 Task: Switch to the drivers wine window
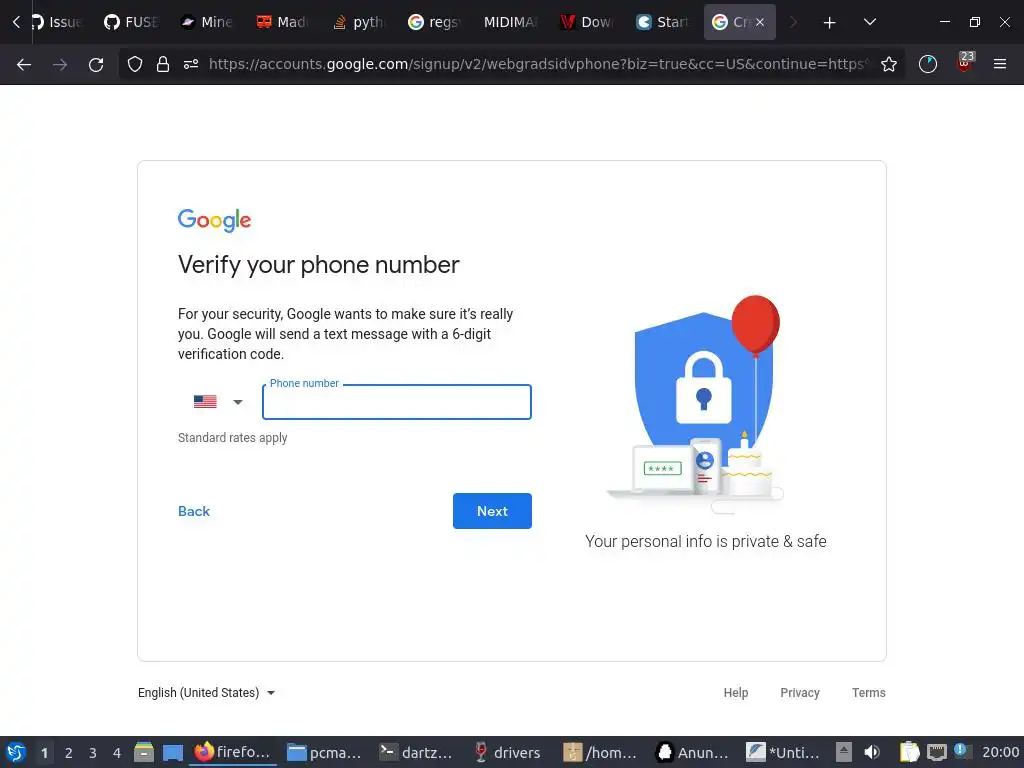pos(508,752)
